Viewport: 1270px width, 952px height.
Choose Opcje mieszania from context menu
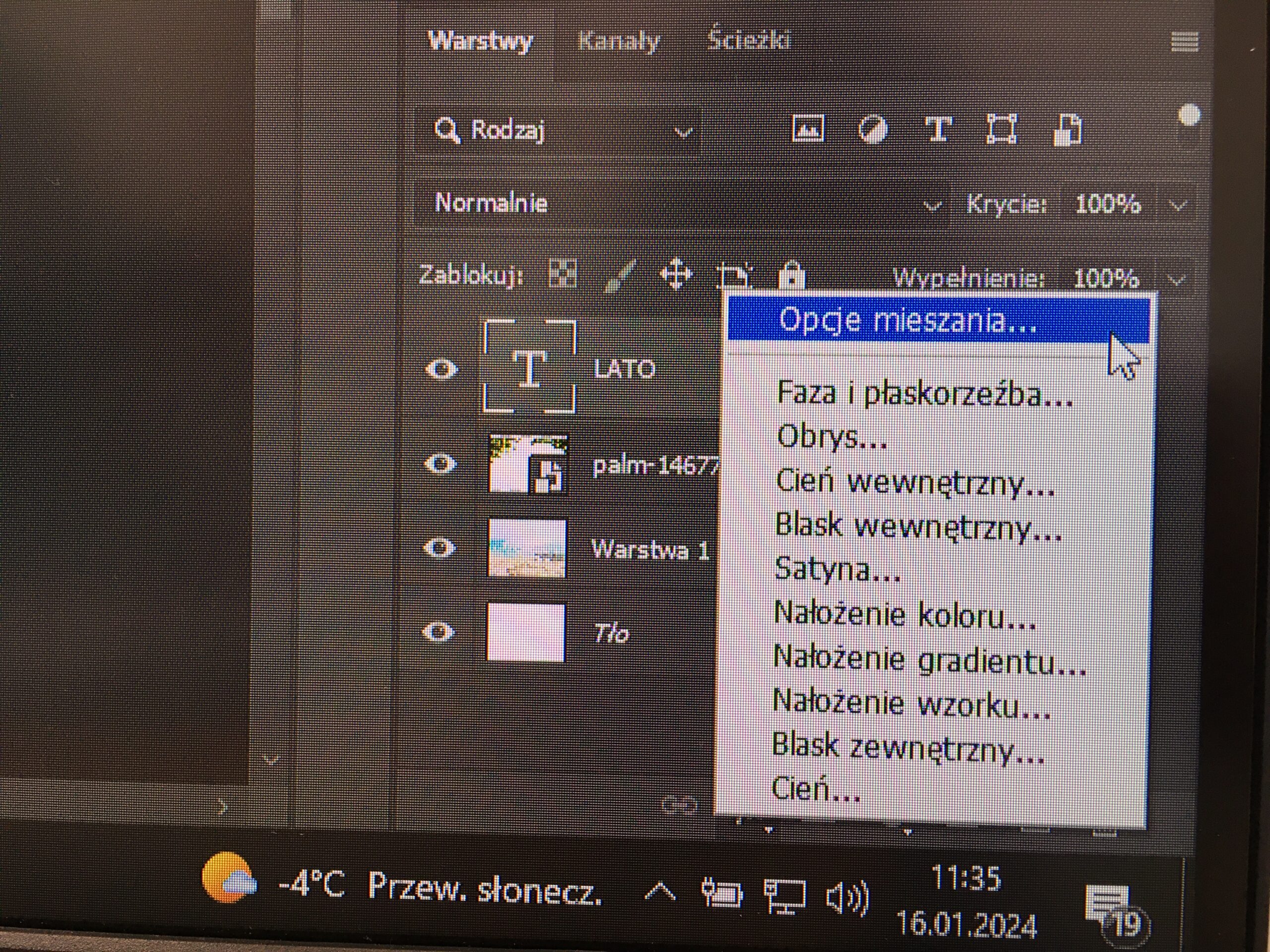pos(907,320)
